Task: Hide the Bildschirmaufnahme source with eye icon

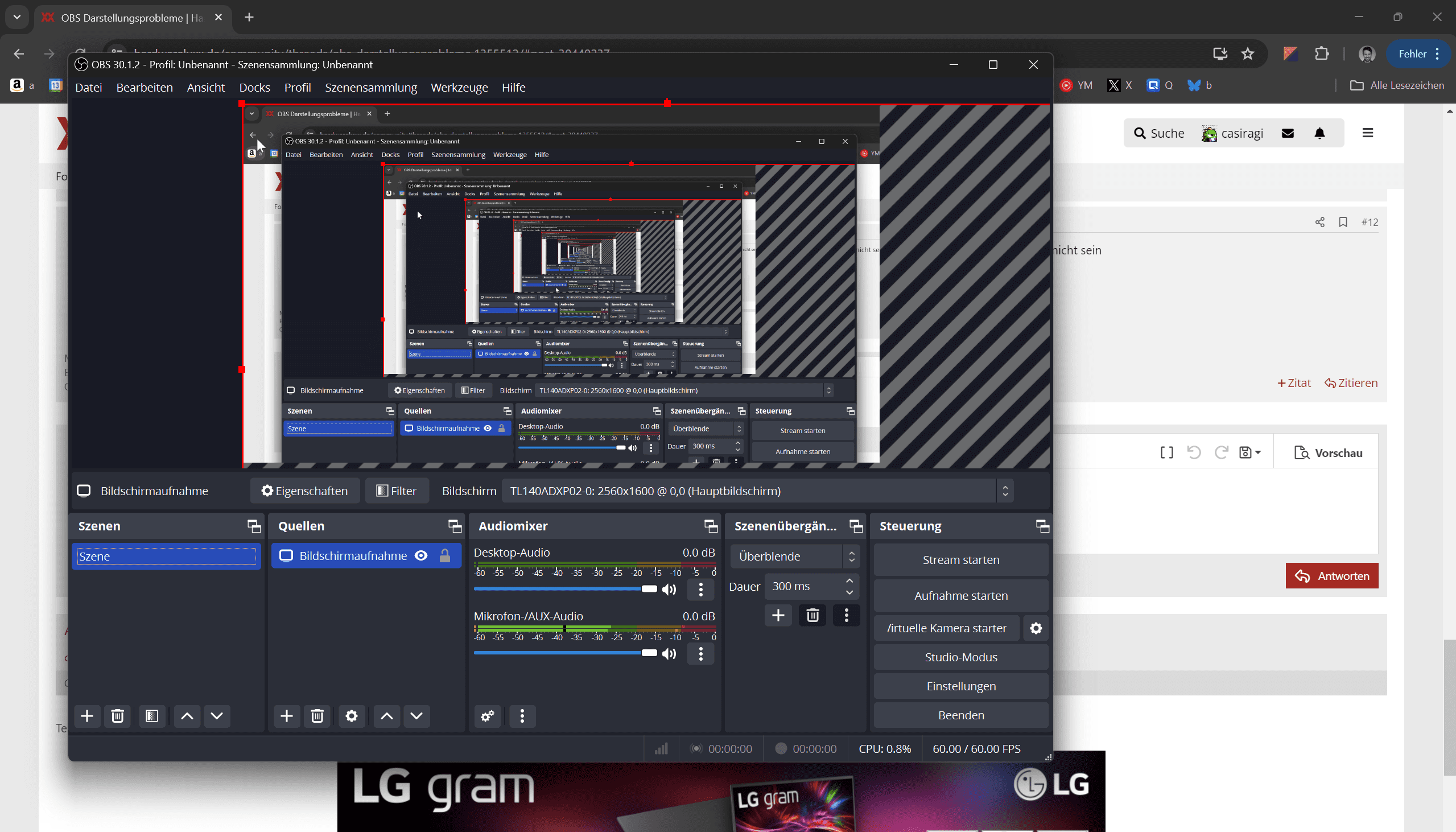Action: click(421, 555)
